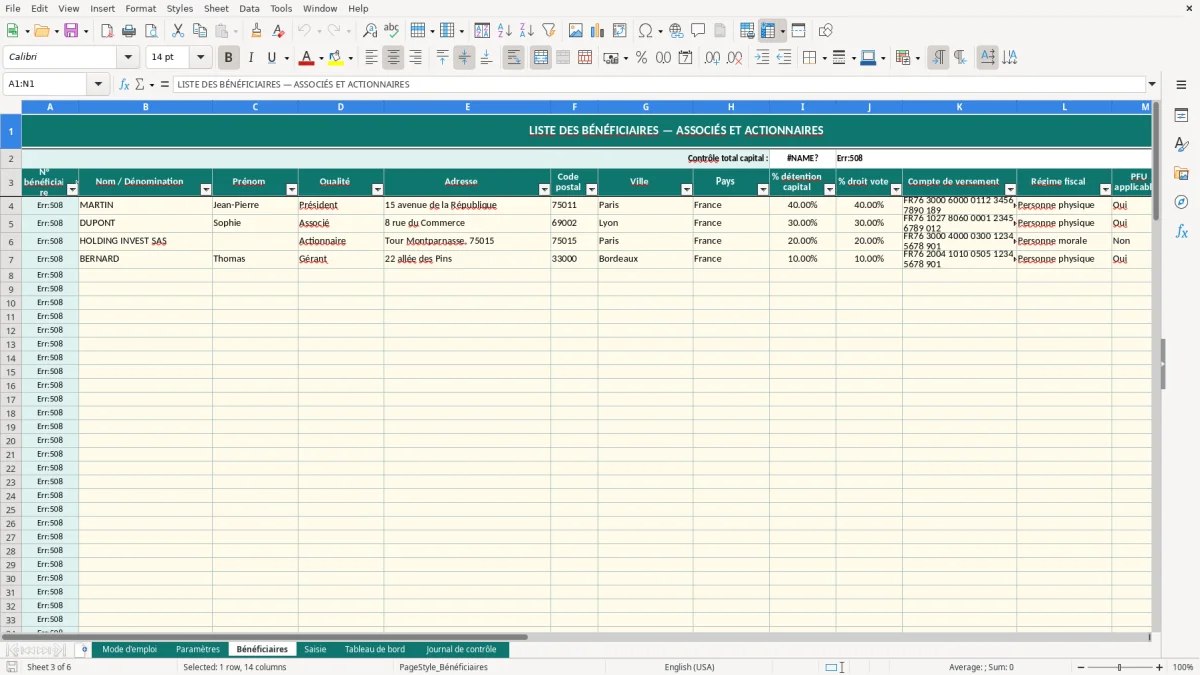1200x675 pixels.
Task: Select the Clone Formatting paintbrush
Action: click(256, 31)
